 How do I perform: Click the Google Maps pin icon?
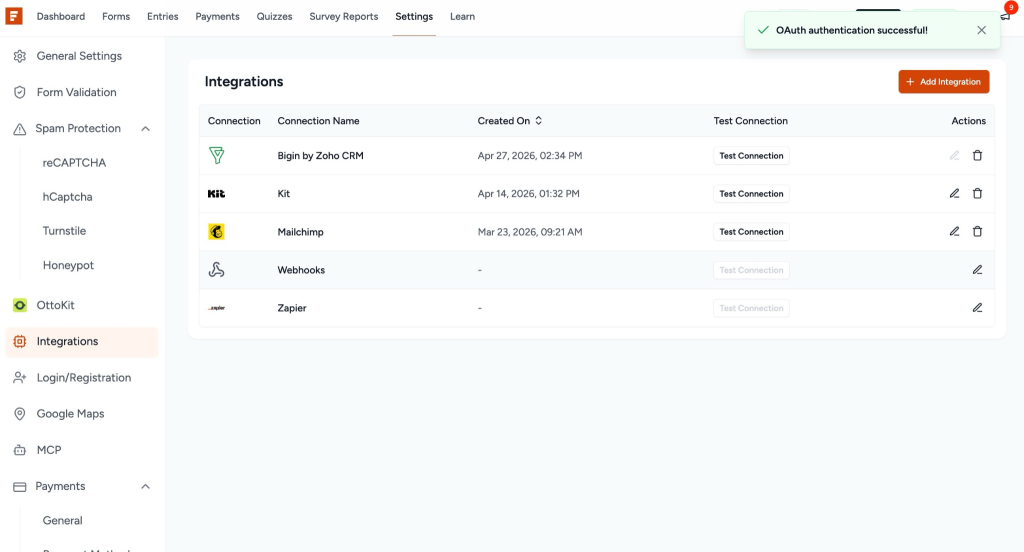tap(20, 414)
